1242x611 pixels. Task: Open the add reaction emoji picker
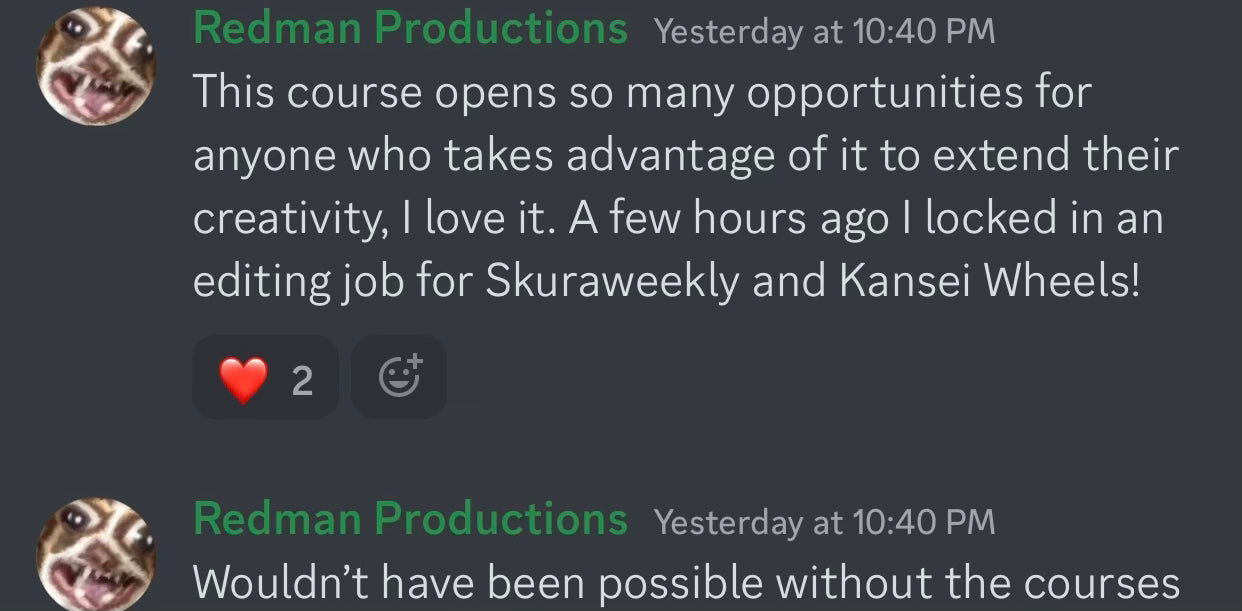coord(399,377)
